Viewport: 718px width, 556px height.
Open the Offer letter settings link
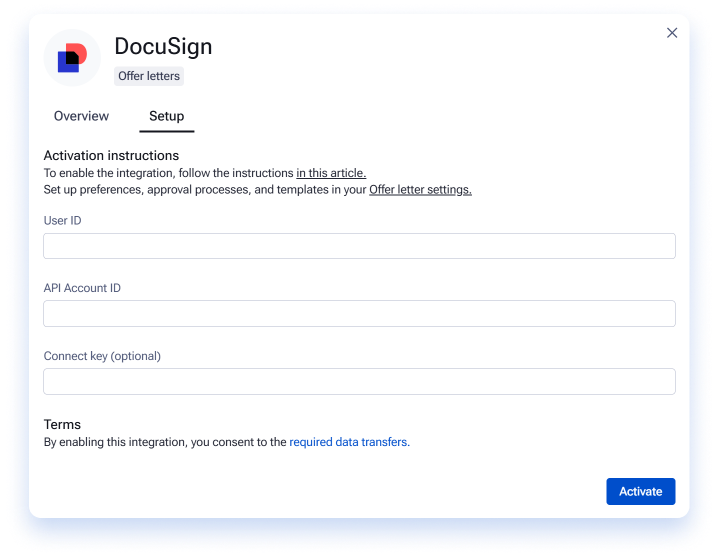pyautogui.click(x=420, y=190)
